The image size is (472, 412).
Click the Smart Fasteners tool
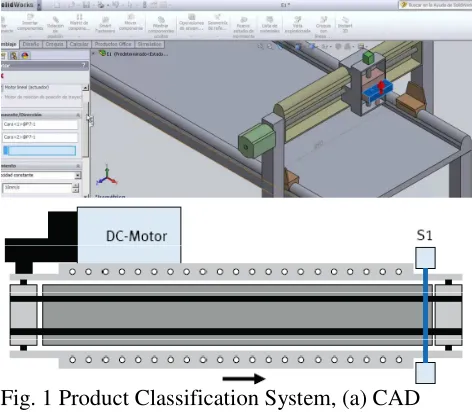105,25
